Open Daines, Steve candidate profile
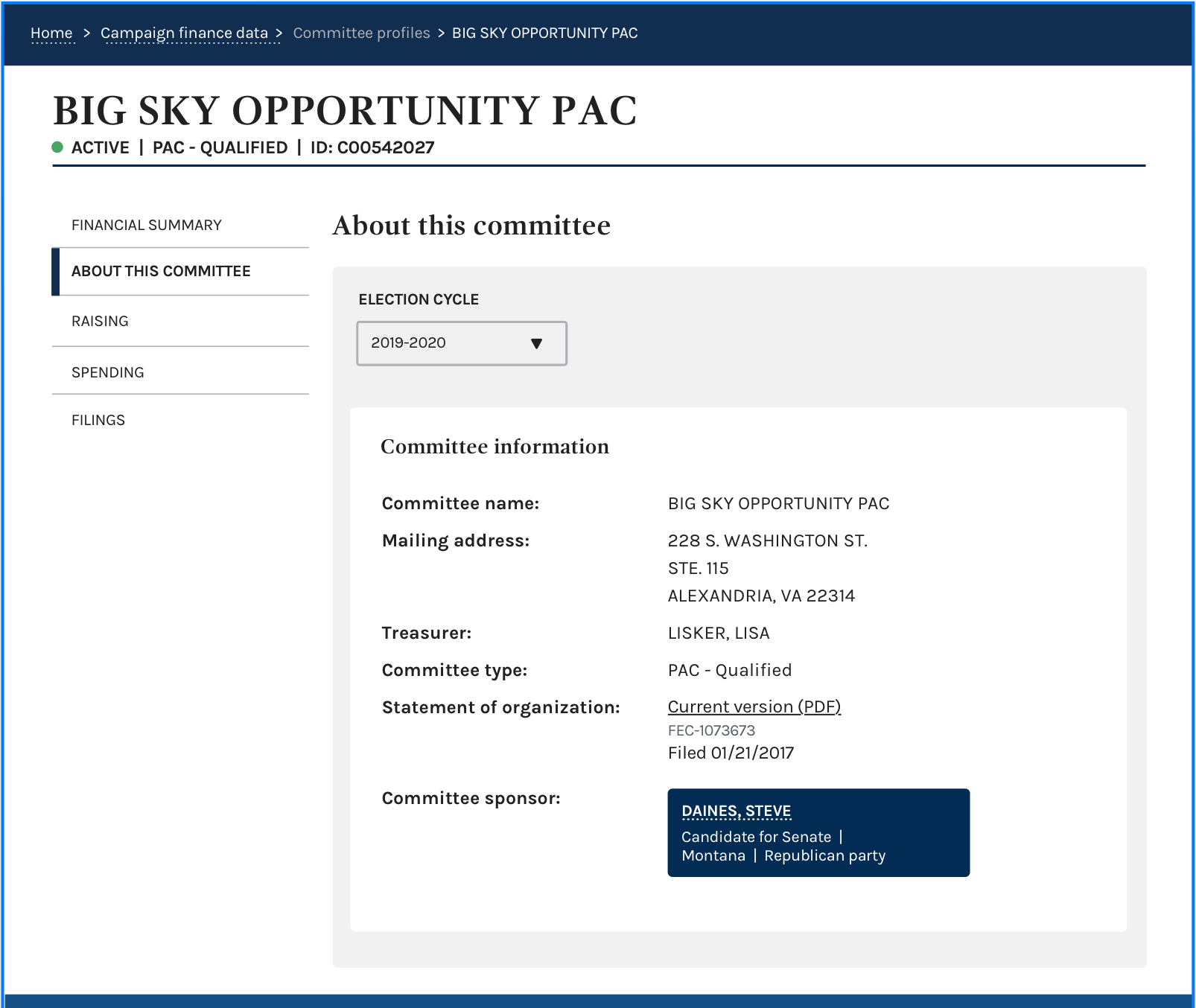This screenshot has height=1008, width=1196. [x=737, y=811]
